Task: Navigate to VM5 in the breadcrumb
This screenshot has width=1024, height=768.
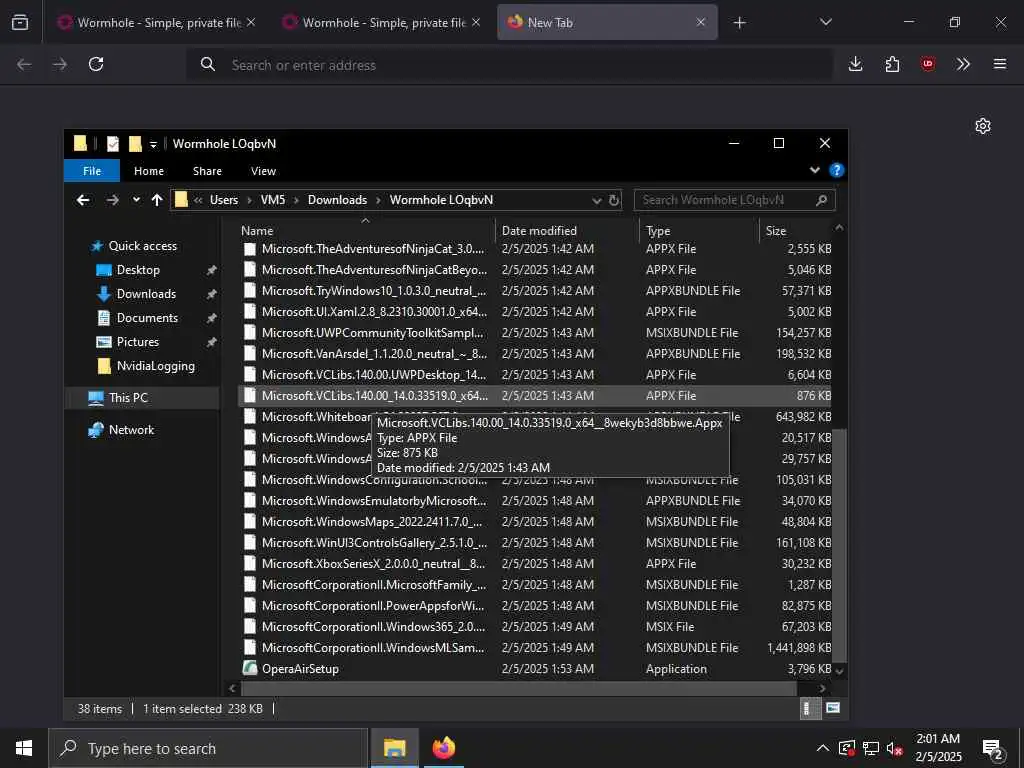Action: coord(273,200)
